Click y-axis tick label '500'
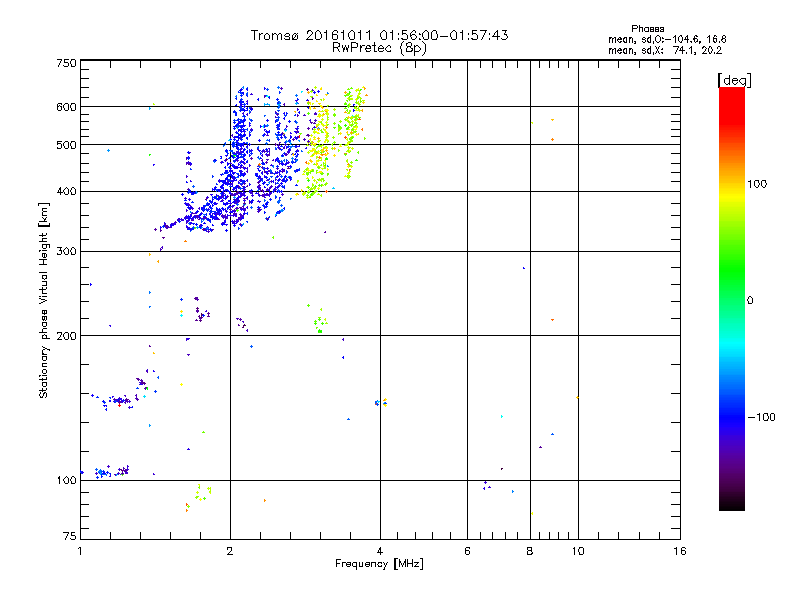The image size is (800, 600). point(66,145)
